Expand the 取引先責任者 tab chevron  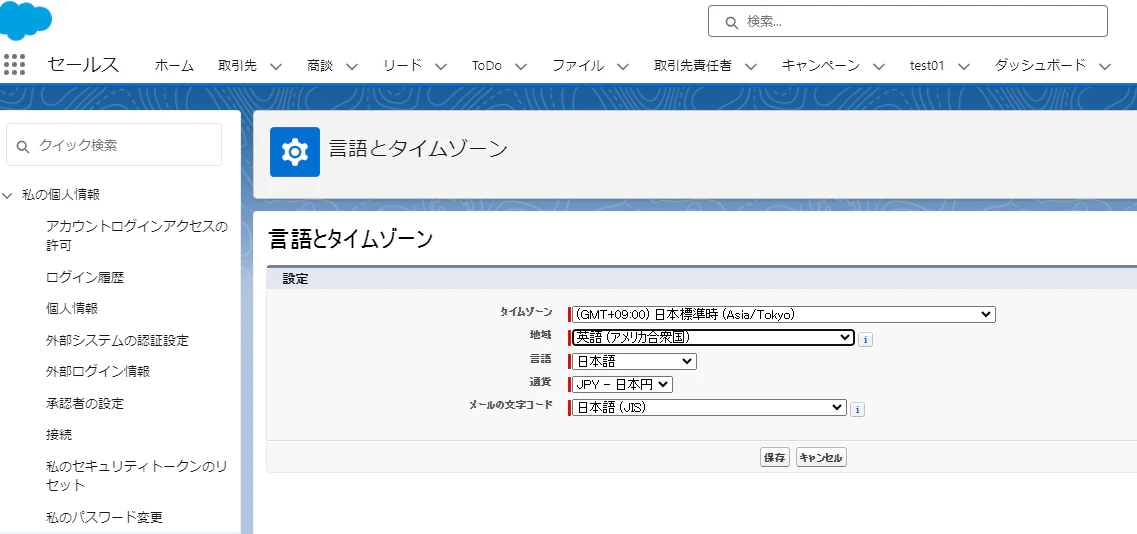[x=751, y=66]
